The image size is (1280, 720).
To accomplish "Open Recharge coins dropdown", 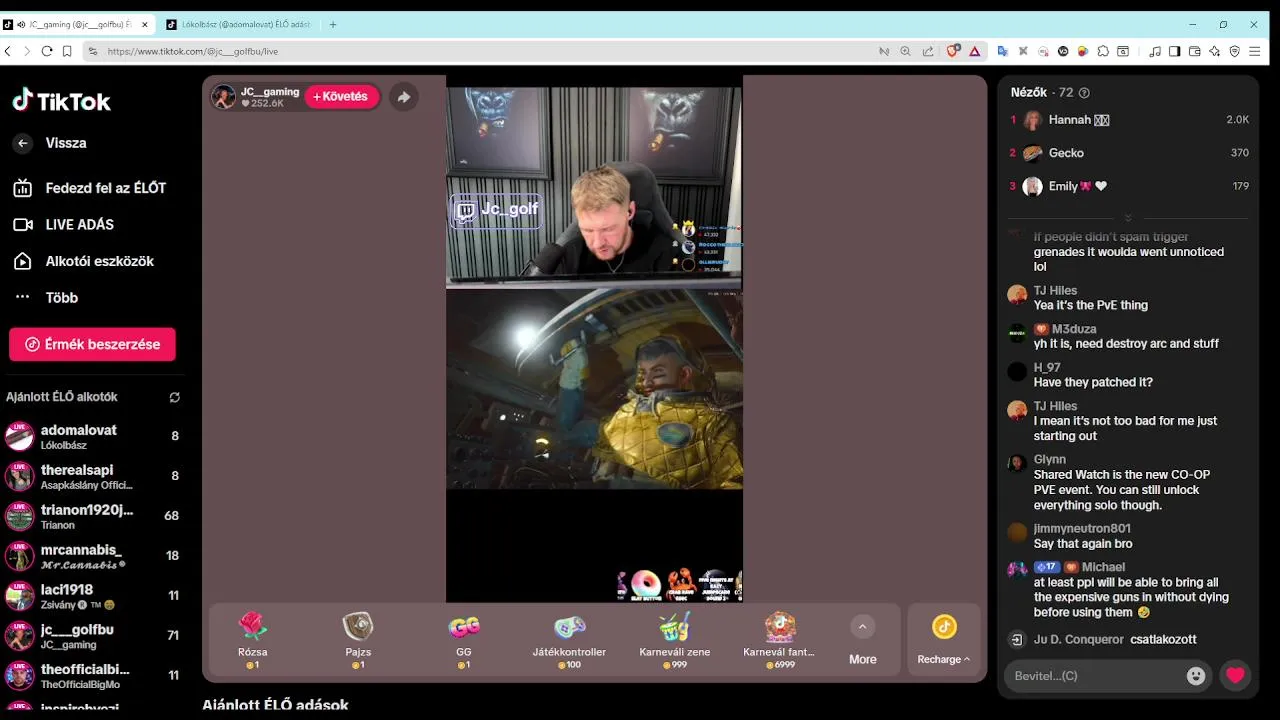I will click(944, 640).
